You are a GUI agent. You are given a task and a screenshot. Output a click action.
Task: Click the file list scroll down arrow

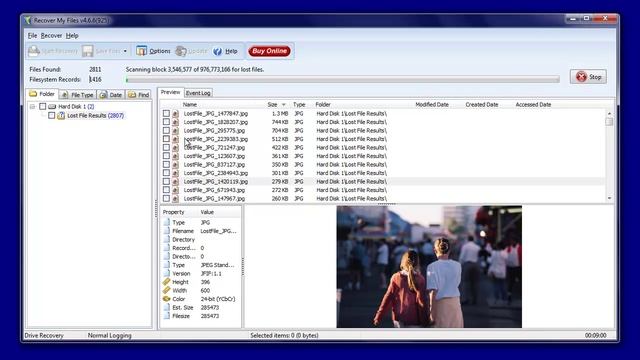coord(609,198)
